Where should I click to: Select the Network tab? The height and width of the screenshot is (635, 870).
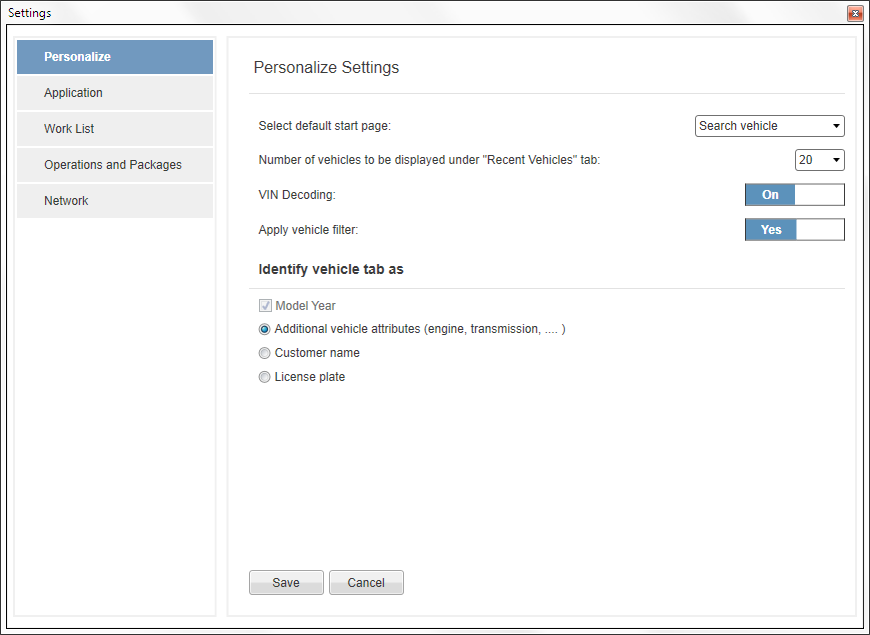pyautogui.click(x=115, y=201)
